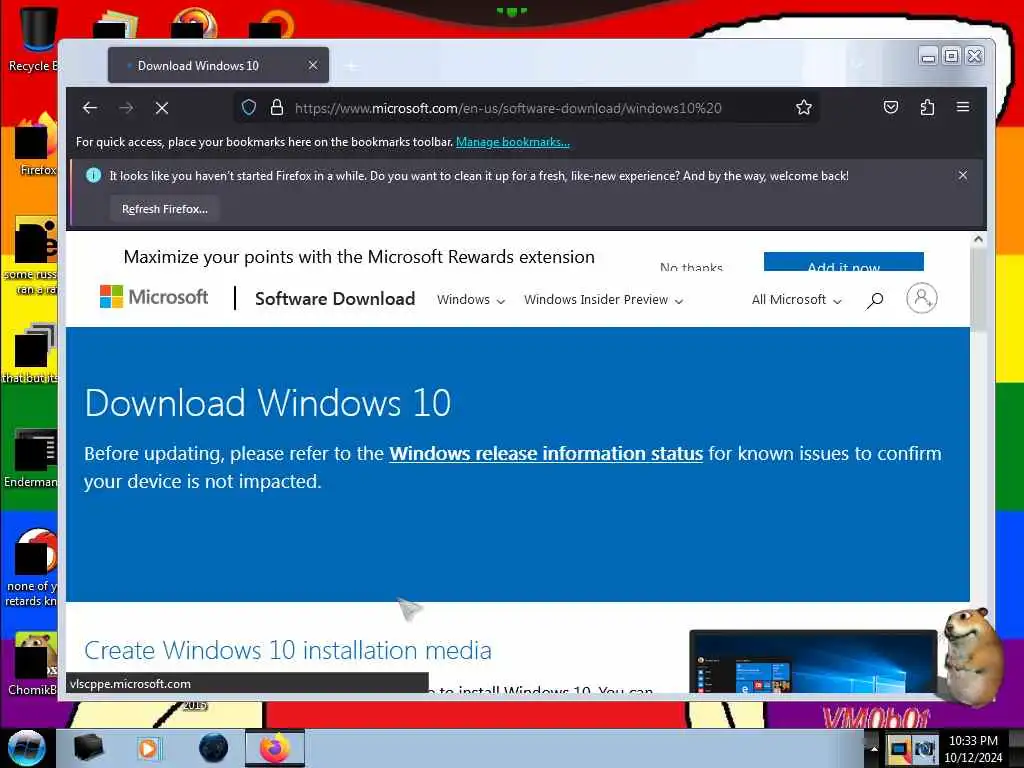Open the black box icon on taskbar
Screen dimensions: 1024x768
[89, 748]
